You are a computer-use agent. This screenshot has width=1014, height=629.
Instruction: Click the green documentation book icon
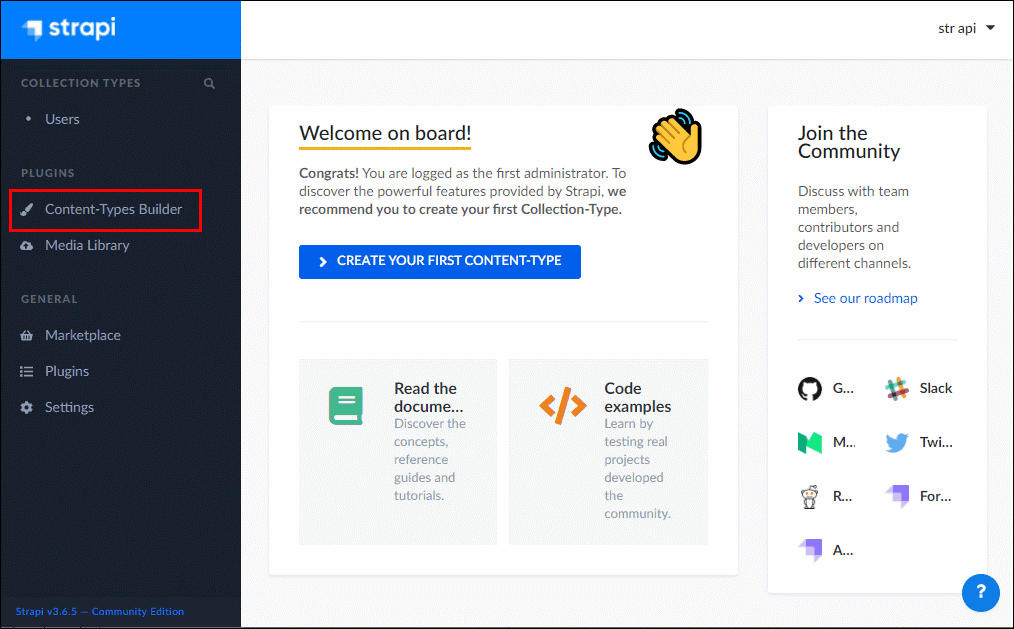click(346, 406)
